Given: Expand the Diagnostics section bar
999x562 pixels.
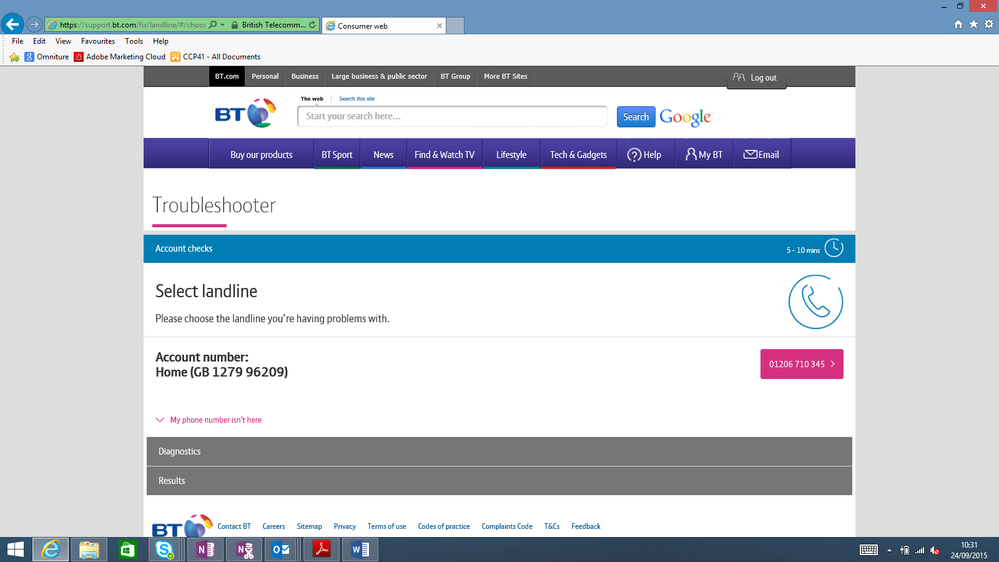Looking at the screenshot, I should pyautogui.click(x=499, y=451).
